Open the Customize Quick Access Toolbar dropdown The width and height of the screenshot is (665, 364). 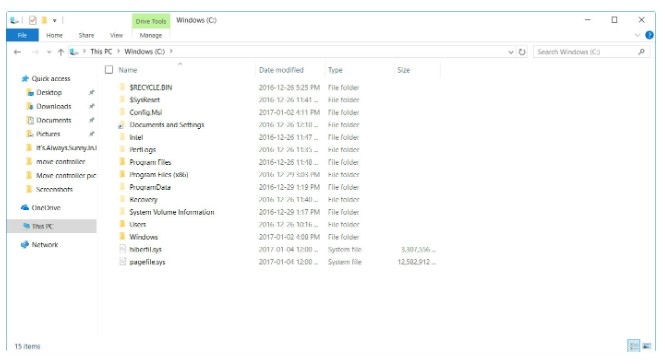click(x=55, y=20)
